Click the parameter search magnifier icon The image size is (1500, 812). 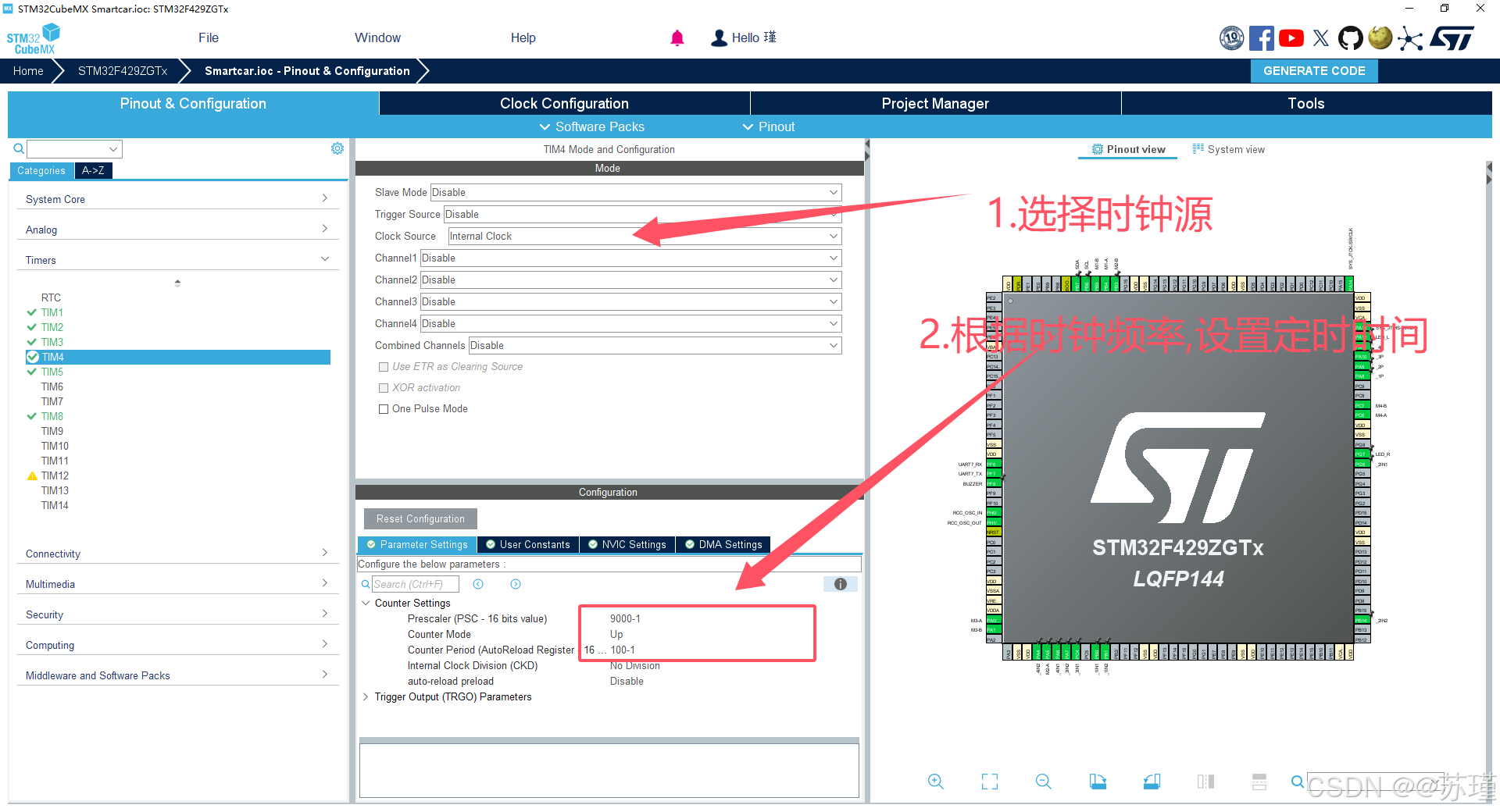click(366, 584)
